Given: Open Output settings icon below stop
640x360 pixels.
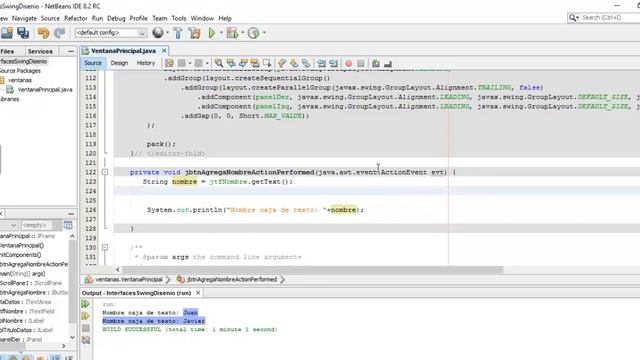Looking at the screenshot, I should point(85,340).
